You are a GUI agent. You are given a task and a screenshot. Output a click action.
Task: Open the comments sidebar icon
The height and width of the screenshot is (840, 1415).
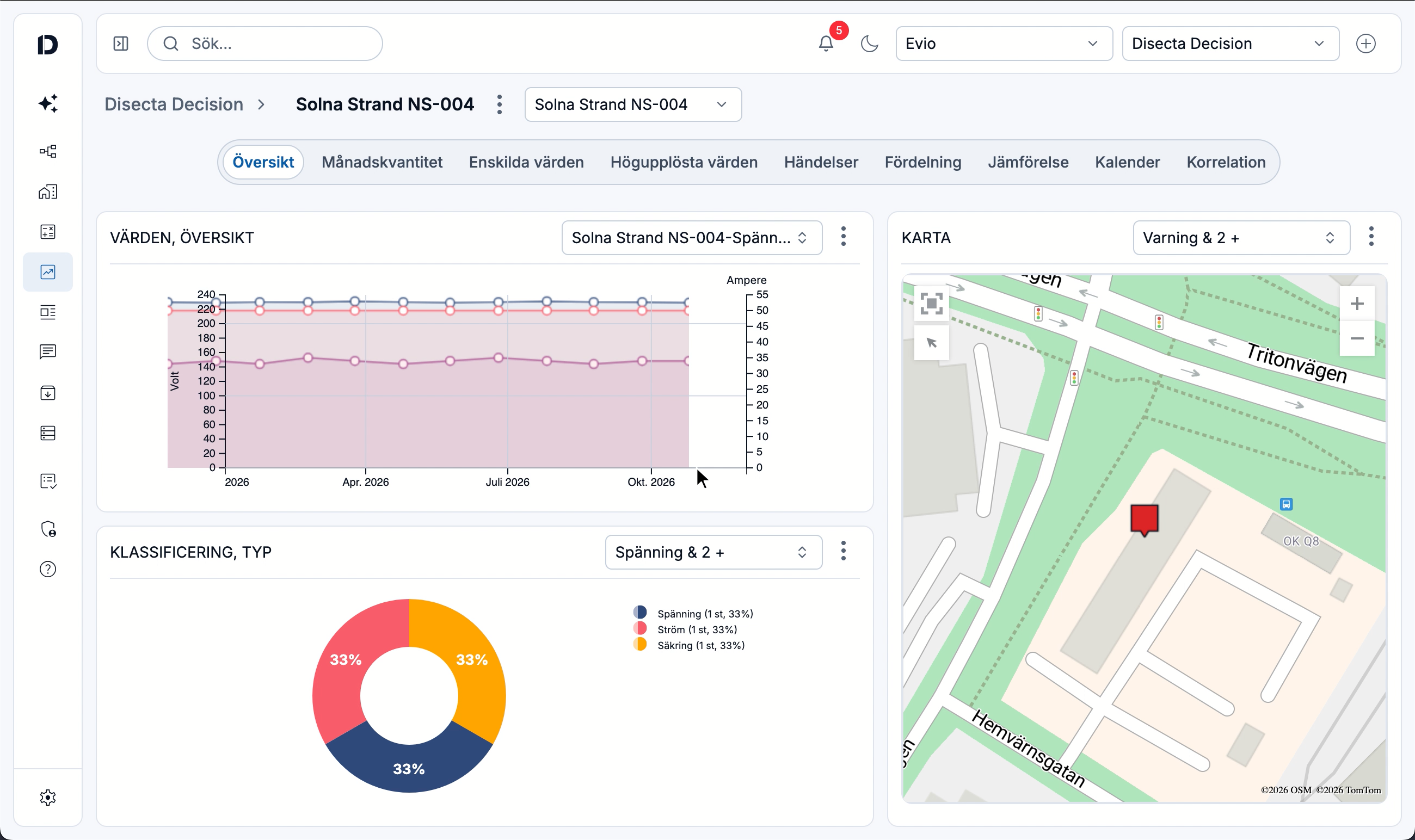pyautogui.click(x=48, y=352)
